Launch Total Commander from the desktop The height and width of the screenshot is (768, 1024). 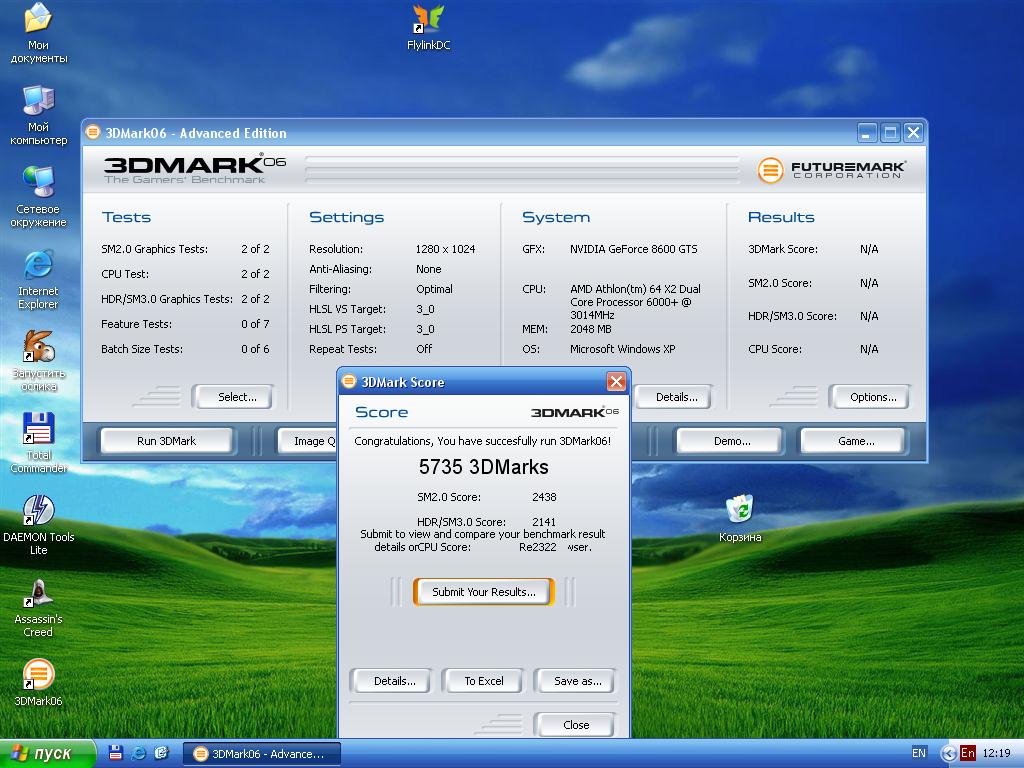tap(38, 429)
